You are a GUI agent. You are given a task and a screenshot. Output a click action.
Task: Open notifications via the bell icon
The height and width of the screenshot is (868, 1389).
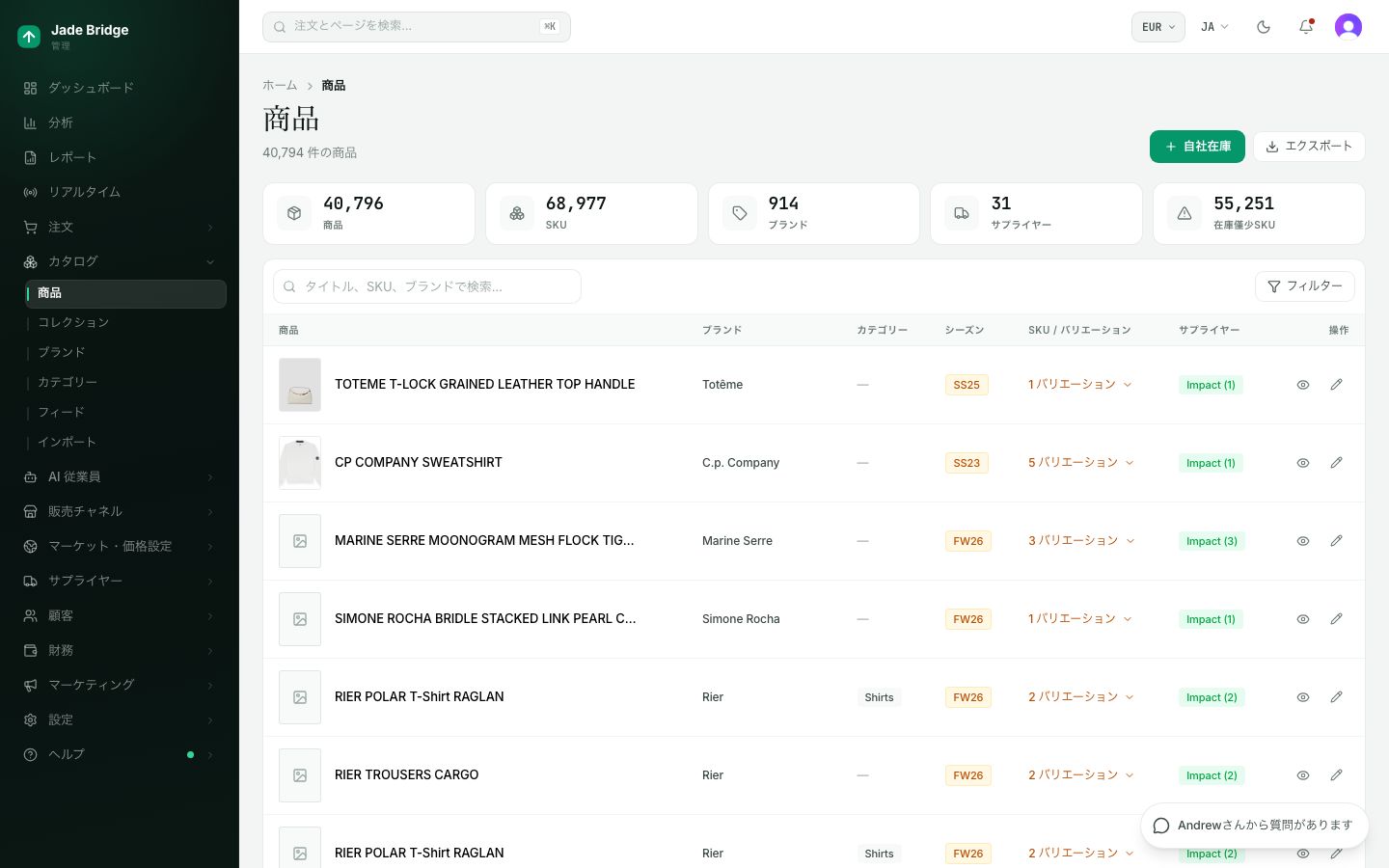coord(1306,27)
